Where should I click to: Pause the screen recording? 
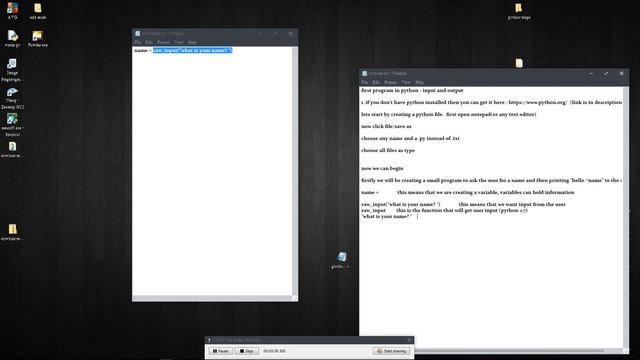coord(221,351)
